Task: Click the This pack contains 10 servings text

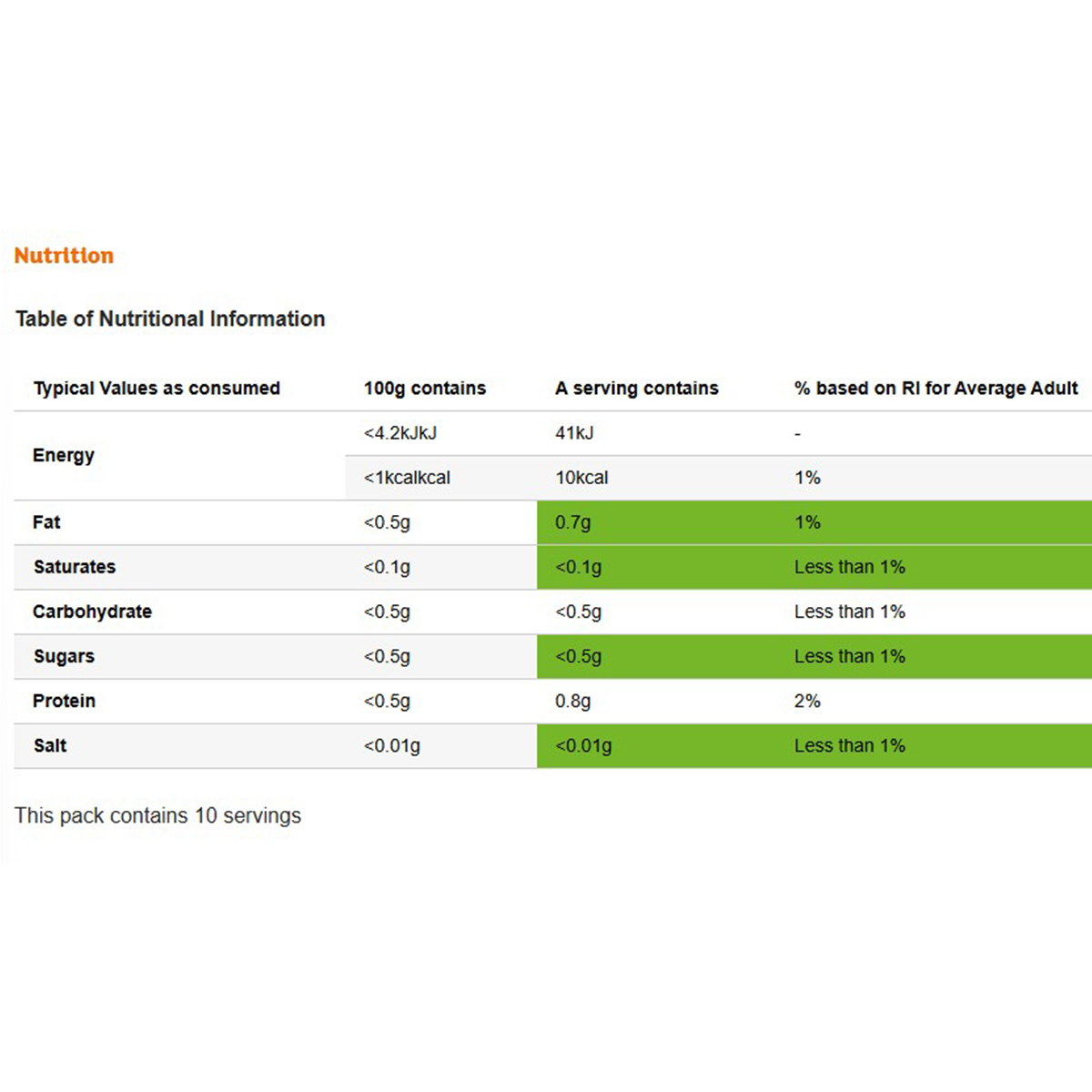Action: [x=157, y=815]
